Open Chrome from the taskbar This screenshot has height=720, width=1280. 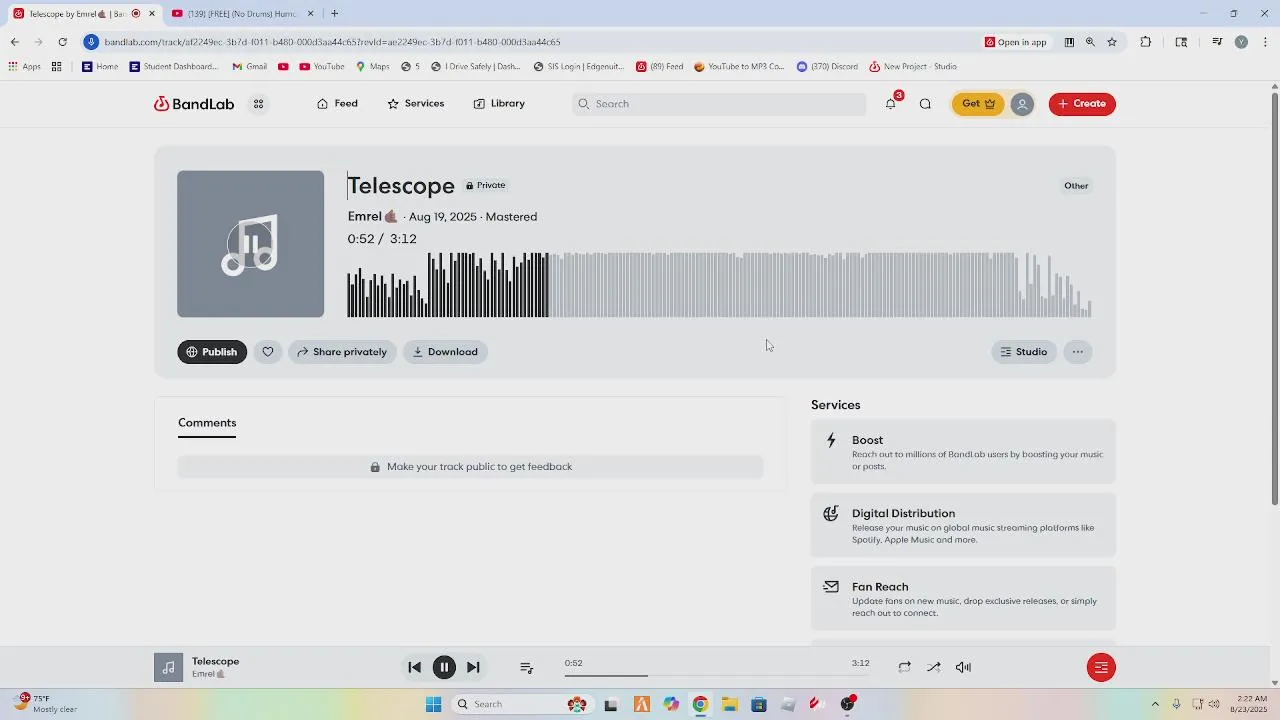[x=700, y=704]
